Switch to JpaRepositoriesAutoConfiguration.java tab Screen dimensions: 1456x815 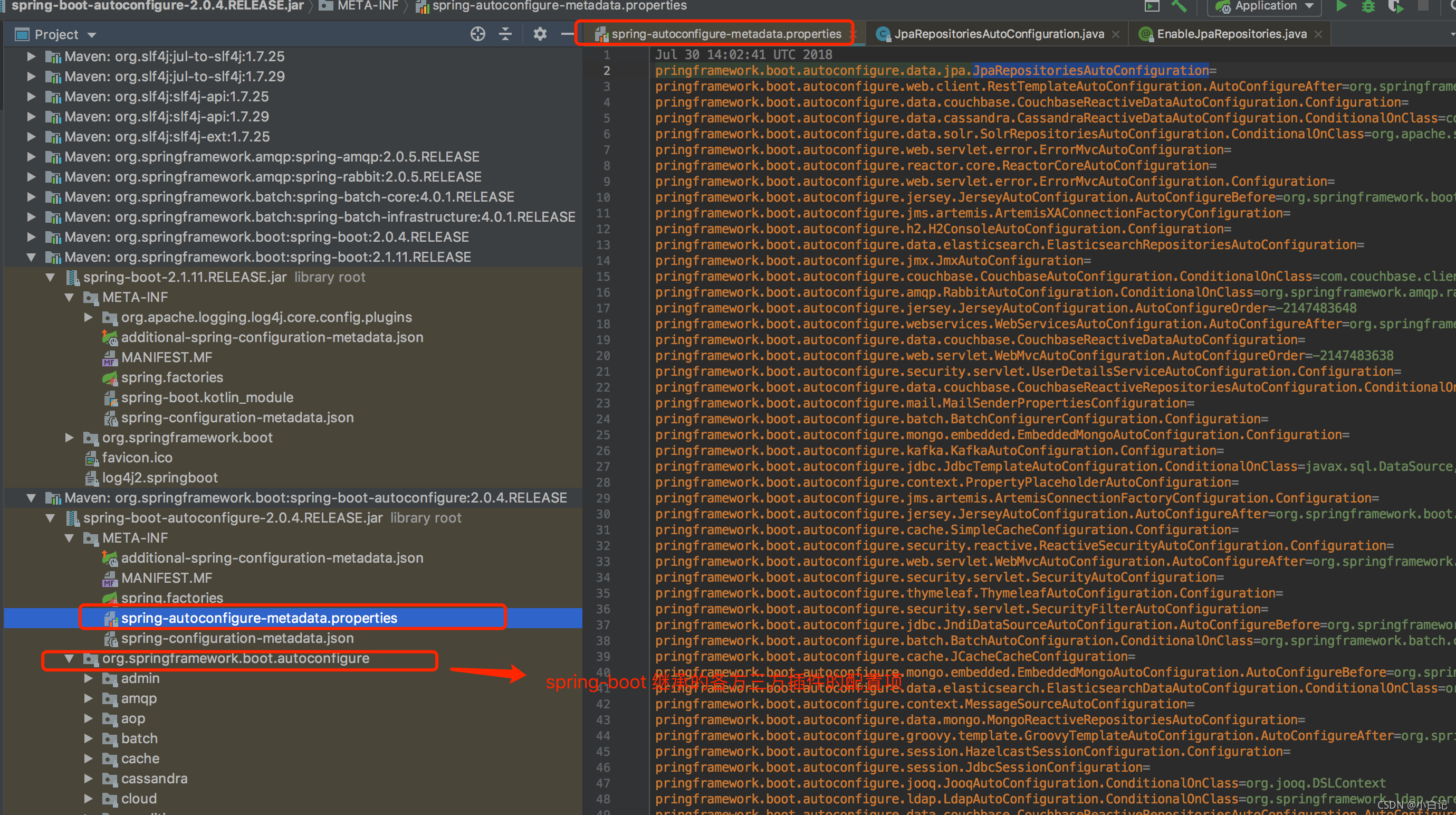(990, 33)
